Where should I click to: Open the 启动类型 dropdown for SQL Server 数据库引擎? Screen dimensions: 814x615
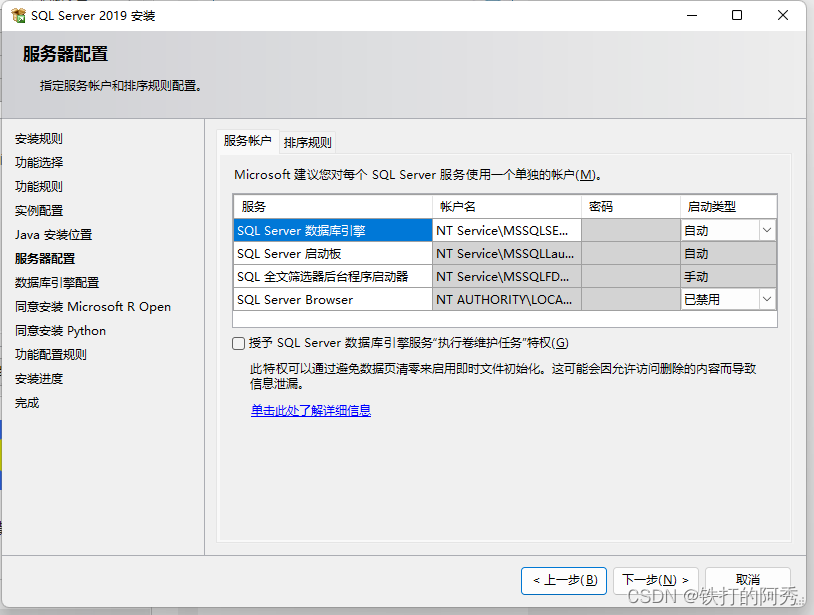click(766, 230)
